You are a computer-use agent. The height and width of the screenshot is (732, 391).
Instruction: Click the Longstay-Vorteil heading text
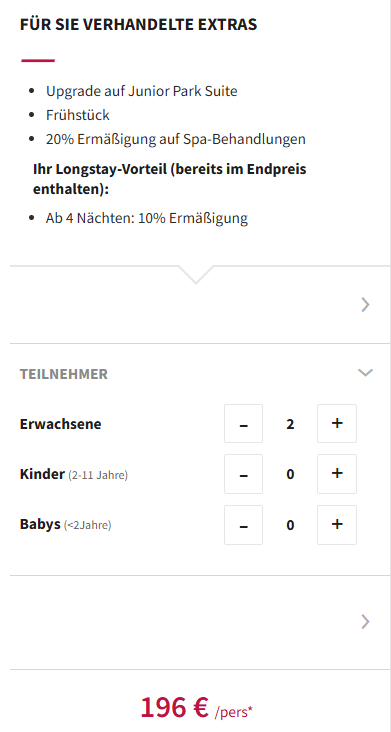pyautogui.click(x=169, y=180)
